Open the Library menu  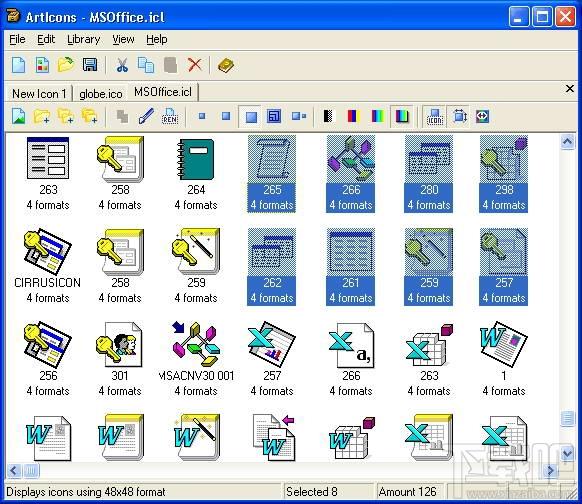pos(84,39)
